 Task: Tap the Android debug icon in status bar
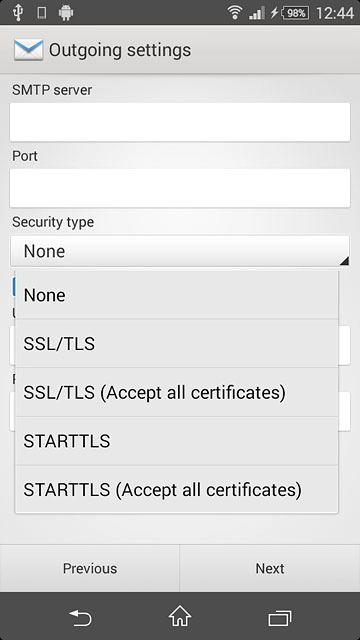[66, 13]
